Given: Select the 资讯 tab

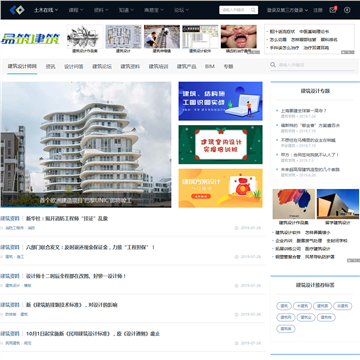Looking at the screenshot, I should point(51,66).
